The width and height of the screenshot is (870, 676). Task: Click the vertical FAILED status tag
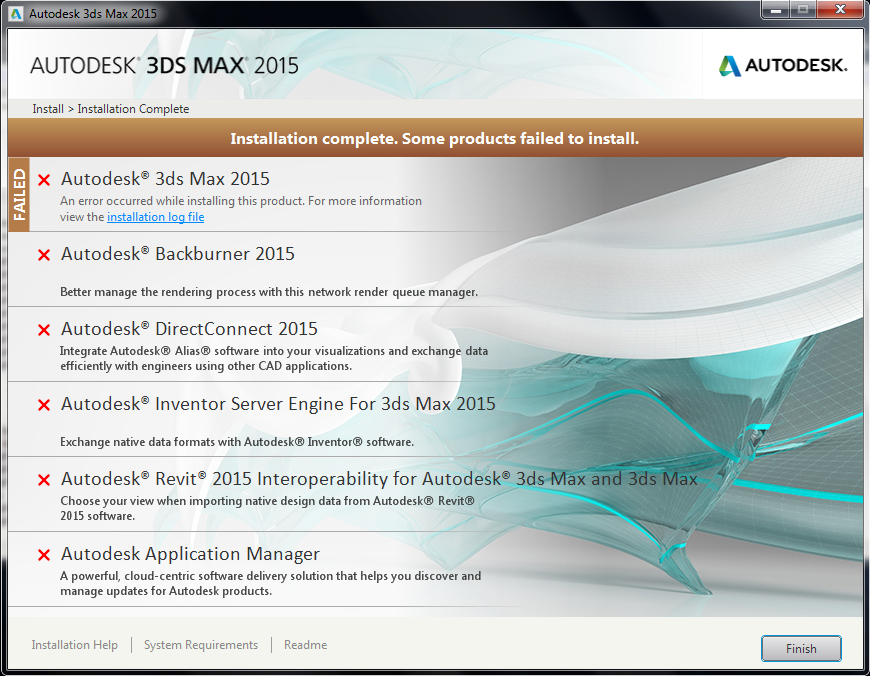coord(19,194)
